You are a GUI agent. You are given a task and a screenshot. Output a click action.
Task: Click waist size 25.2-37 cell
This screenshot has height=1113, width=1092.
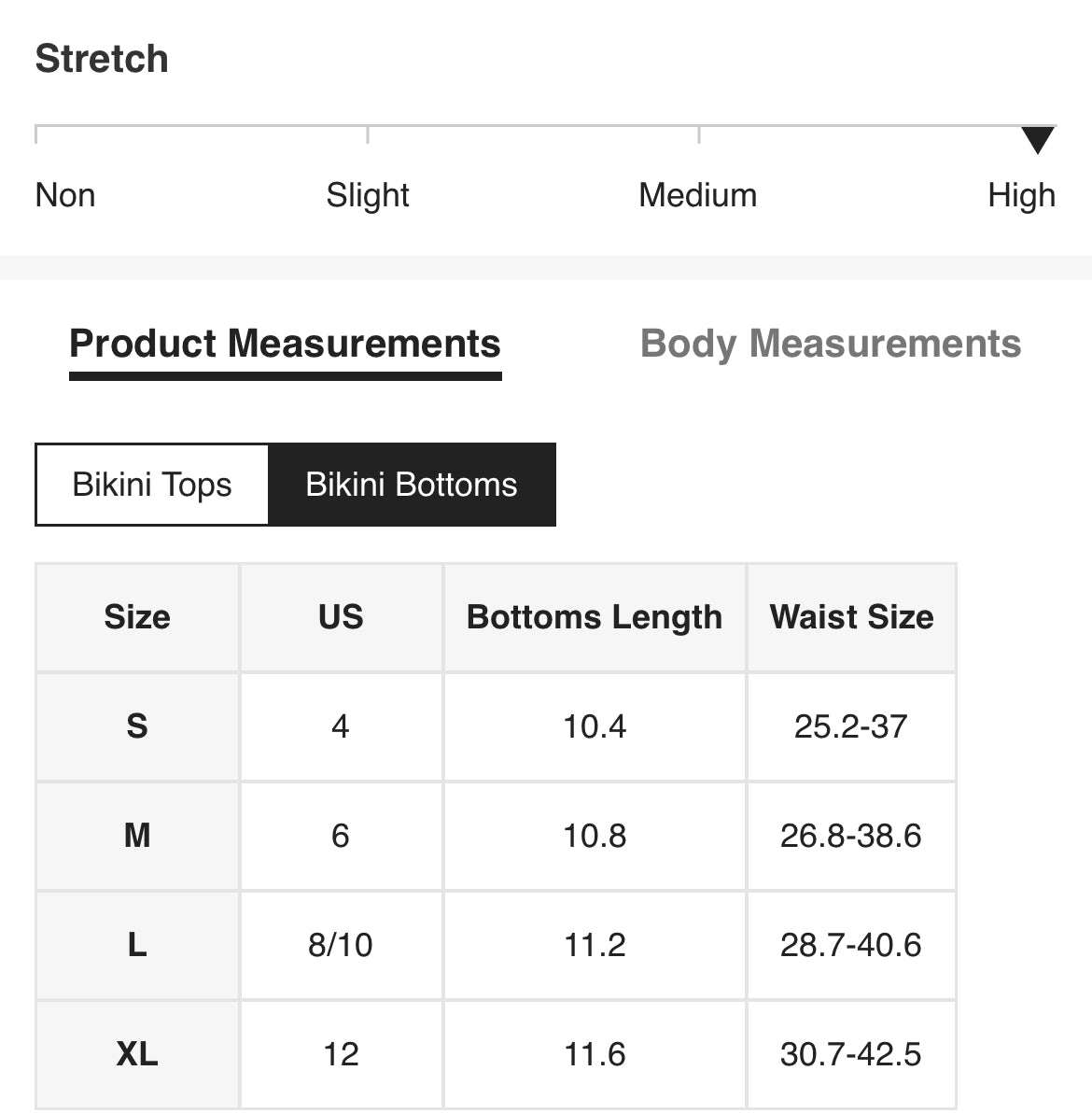(851, 726)
